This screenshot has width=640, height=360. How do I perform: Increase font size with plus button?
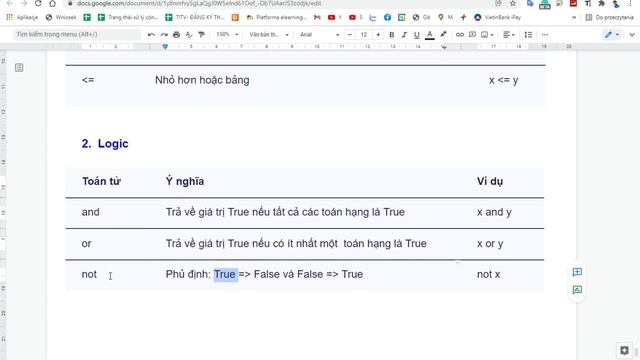(378, 35)
